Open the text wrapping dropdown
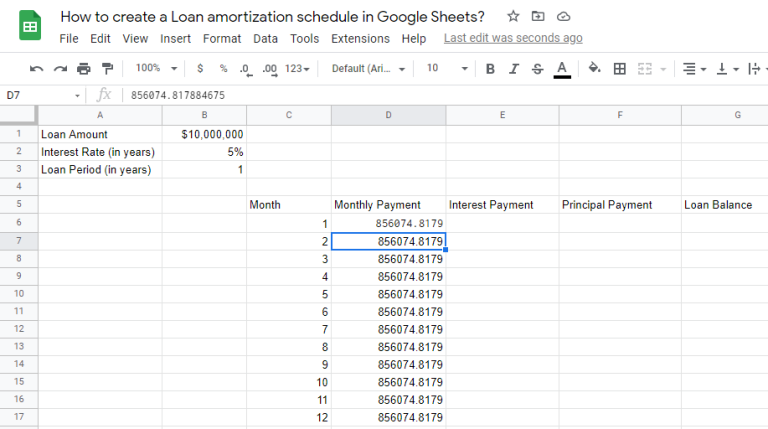Viewport: 768px width, 429px height. click(757, 69)
